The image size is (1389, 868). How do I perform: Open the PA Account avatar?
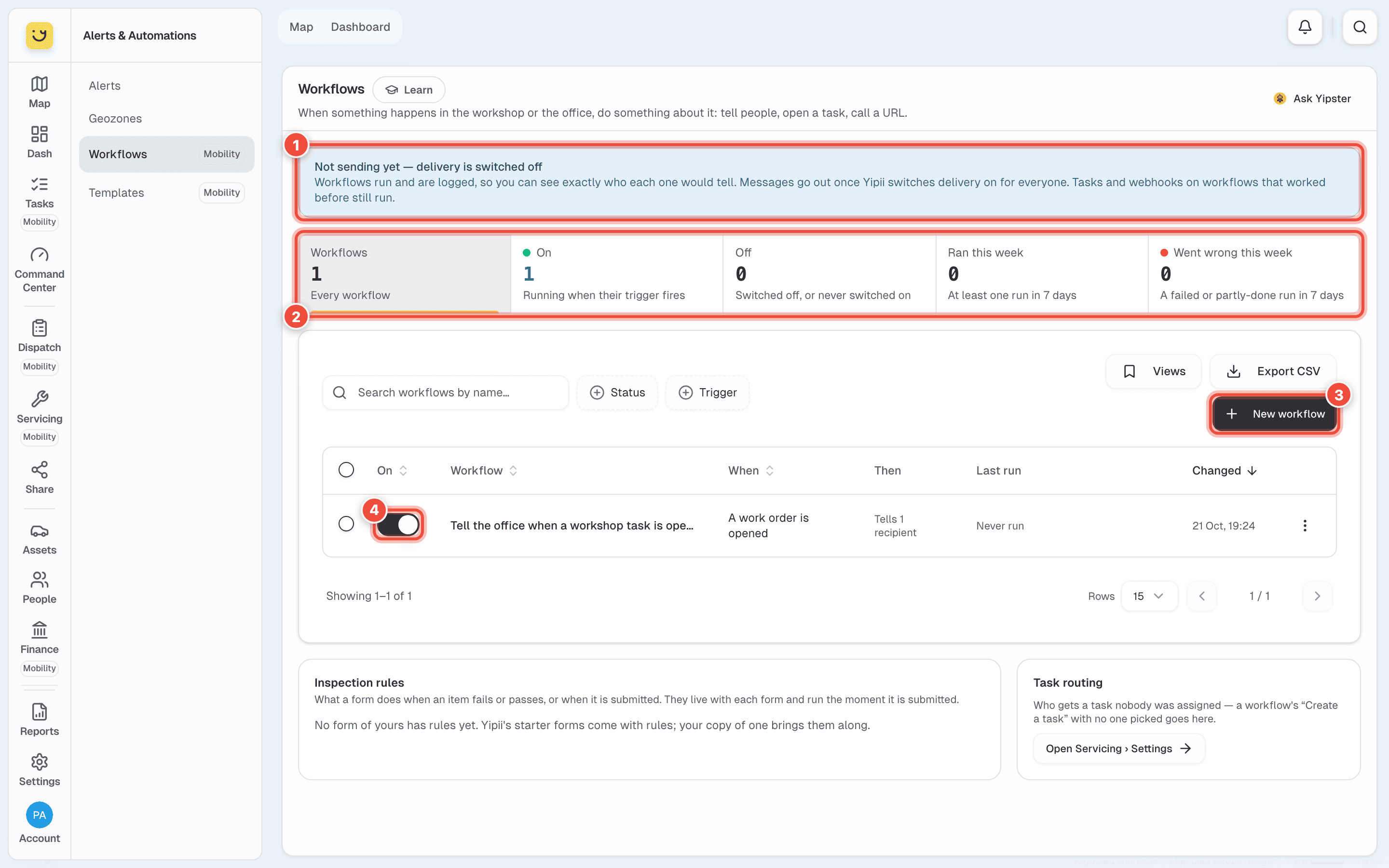(39, 815)
